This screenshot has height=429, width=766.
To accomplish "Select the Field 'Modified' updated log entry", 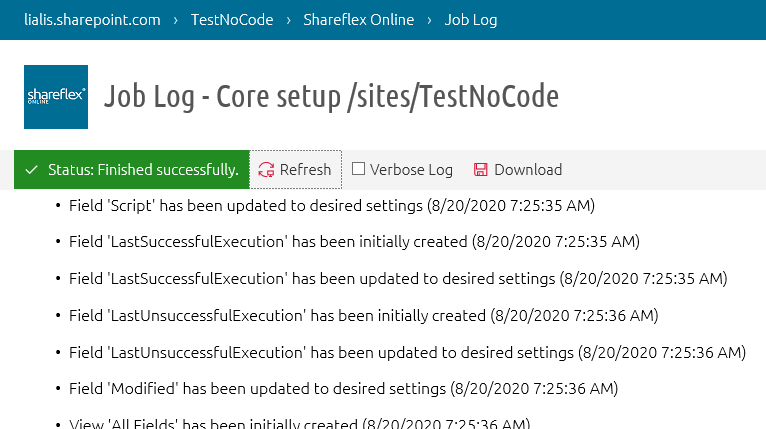I will click(x=343, y=389).
